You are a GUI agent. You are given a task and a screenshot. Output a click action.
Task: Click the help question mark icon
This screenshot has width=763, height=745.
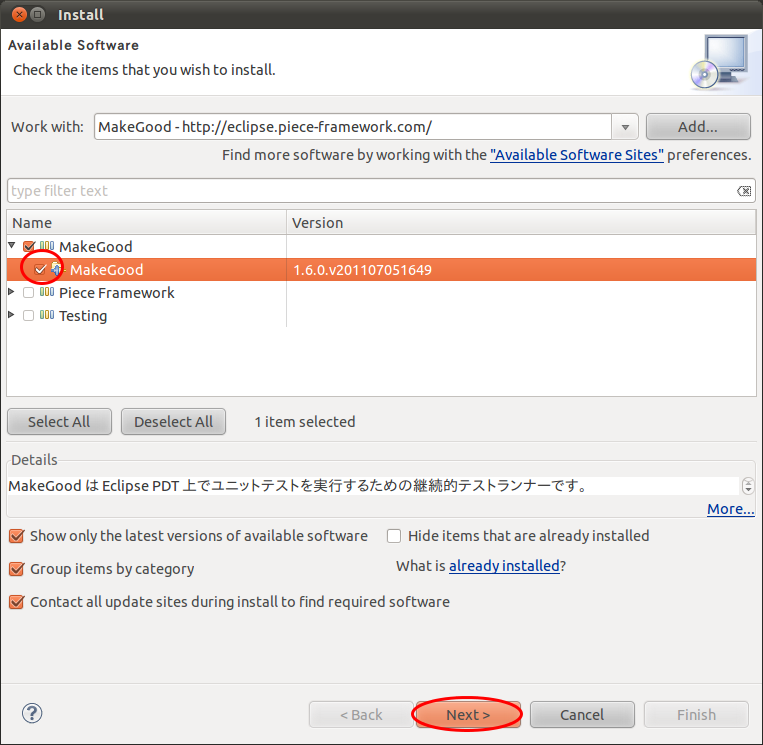[x=32, y=713]
